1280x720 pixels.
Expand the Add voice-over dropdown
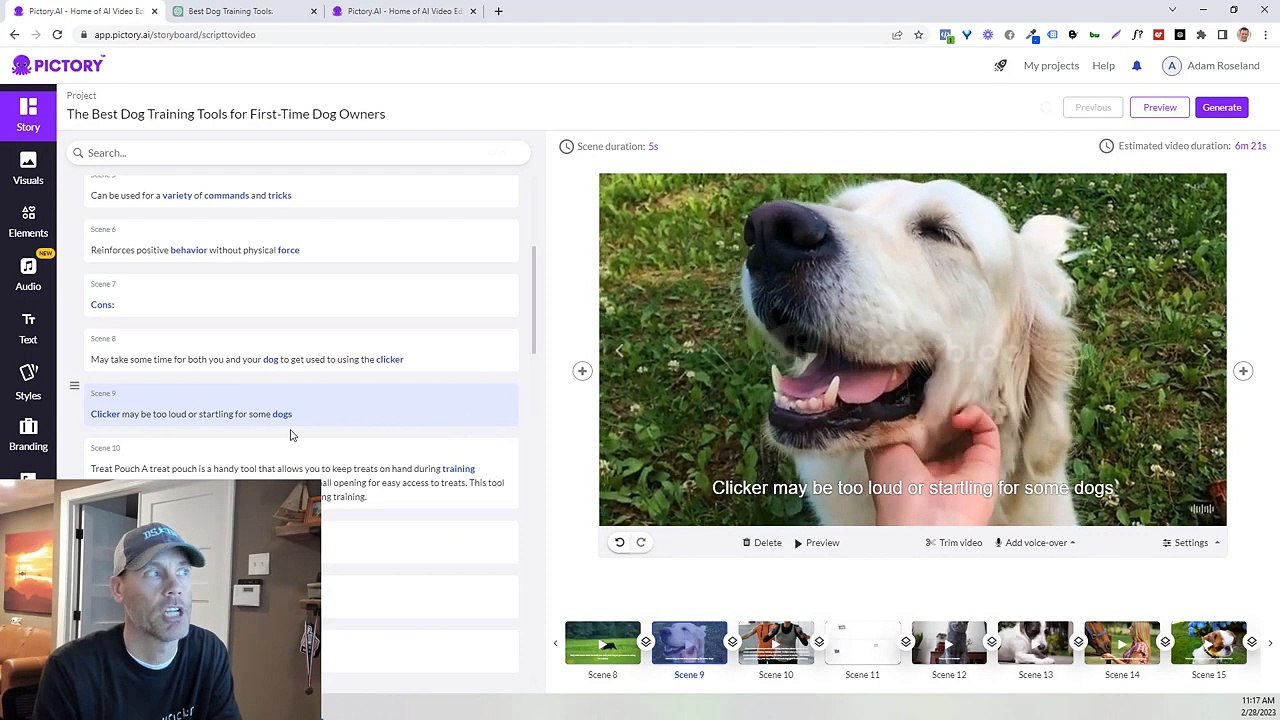pos(1035,543)
